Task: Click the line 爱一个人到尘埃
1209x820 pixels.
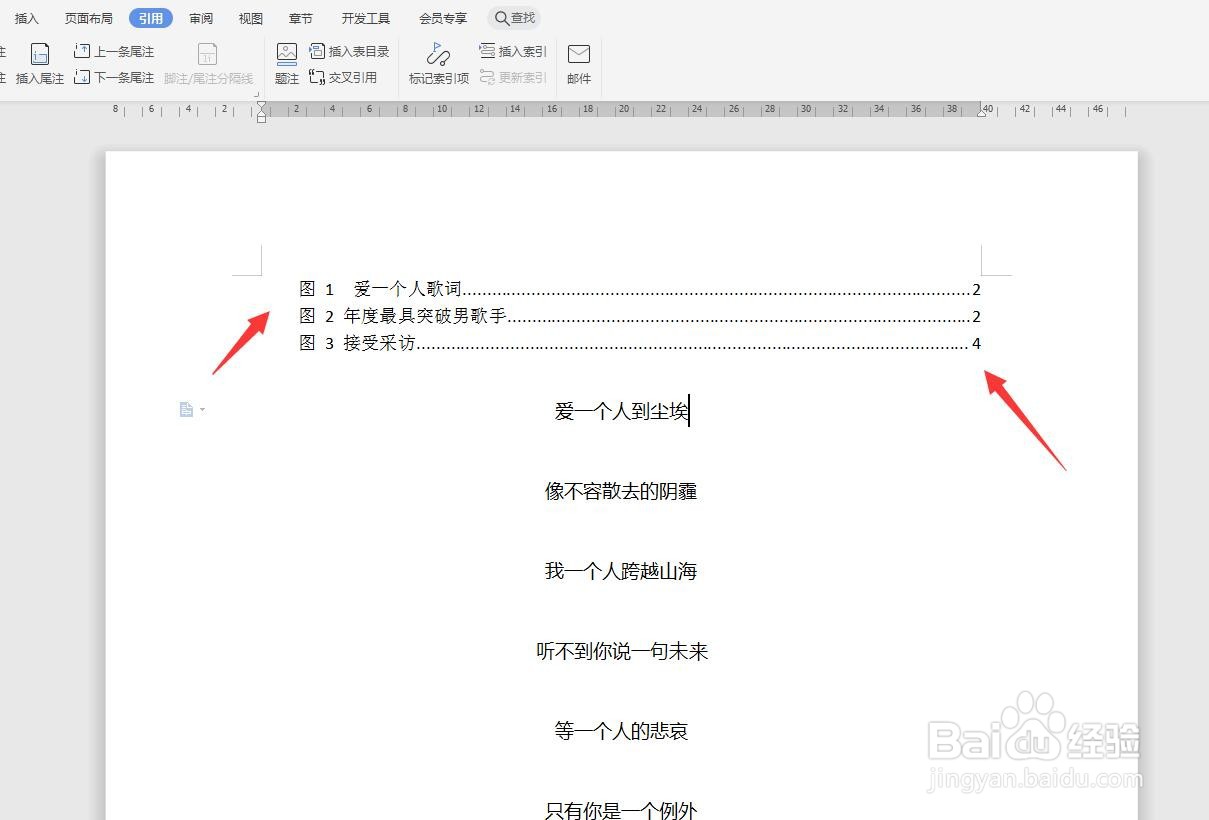Action: pos(621,411)
